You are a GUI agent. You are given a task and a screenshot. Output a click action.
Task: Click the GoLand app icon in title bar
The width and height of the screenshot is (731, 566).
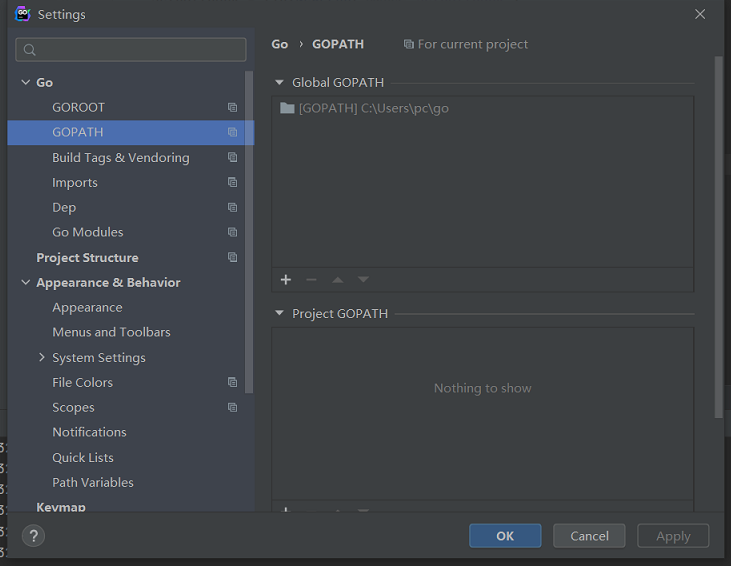(x=22, y=14)
